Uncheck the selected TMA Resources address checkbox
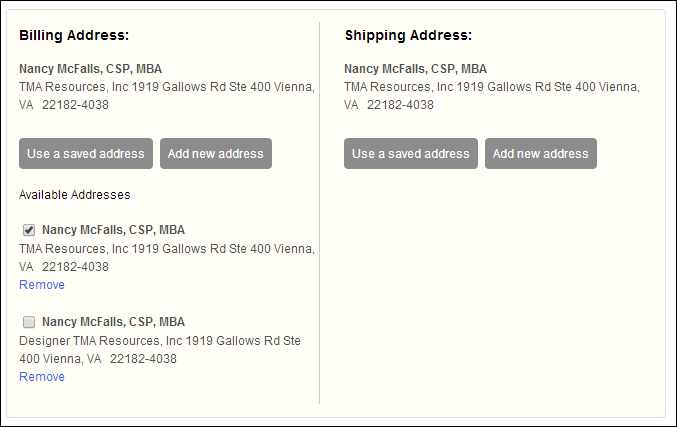Image resolution: width=677 pixels, height=427 pixels. 29,230
